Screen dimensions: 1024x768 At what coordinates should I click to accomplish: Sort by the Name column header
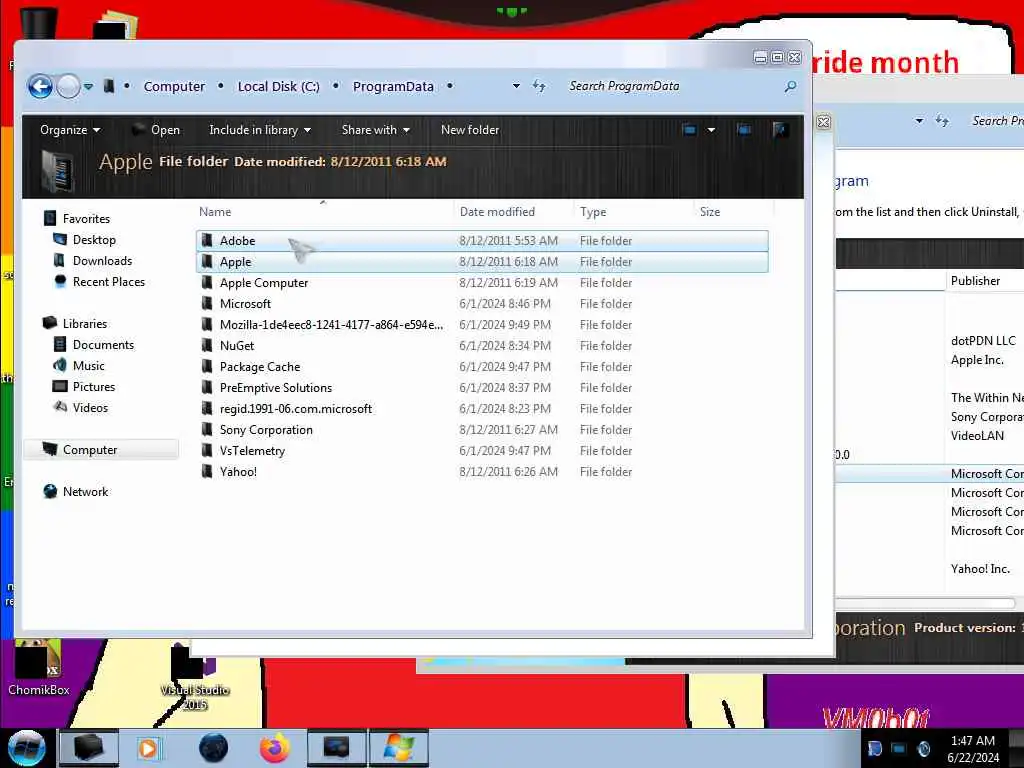(325, 212)
